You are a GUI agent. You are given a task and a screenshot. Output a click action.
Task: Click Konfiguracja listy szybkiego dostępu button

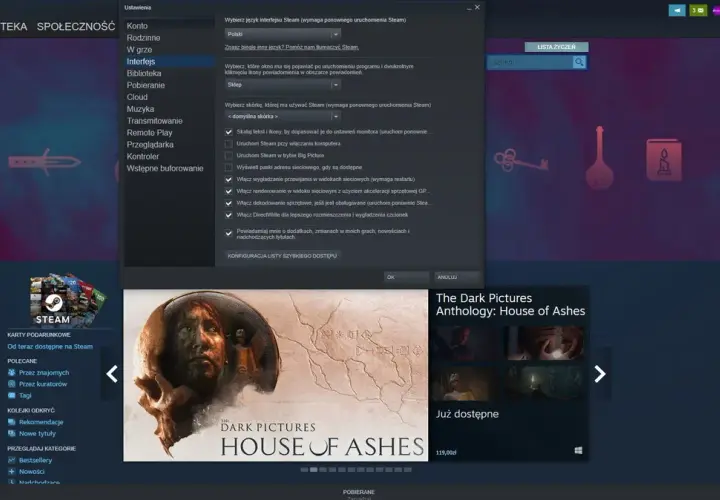click(282, 256)
